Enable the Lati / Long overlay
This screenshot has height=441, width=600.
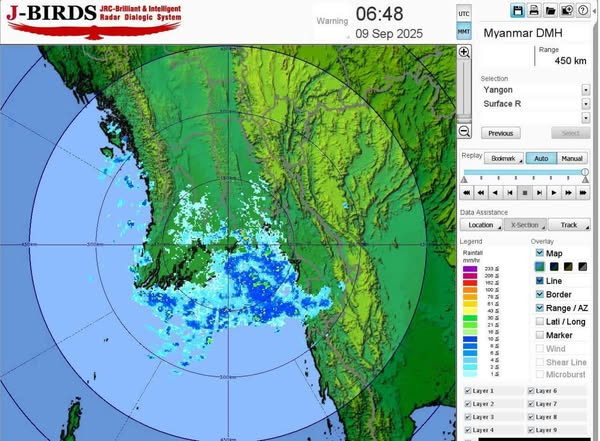coord(538,320)
